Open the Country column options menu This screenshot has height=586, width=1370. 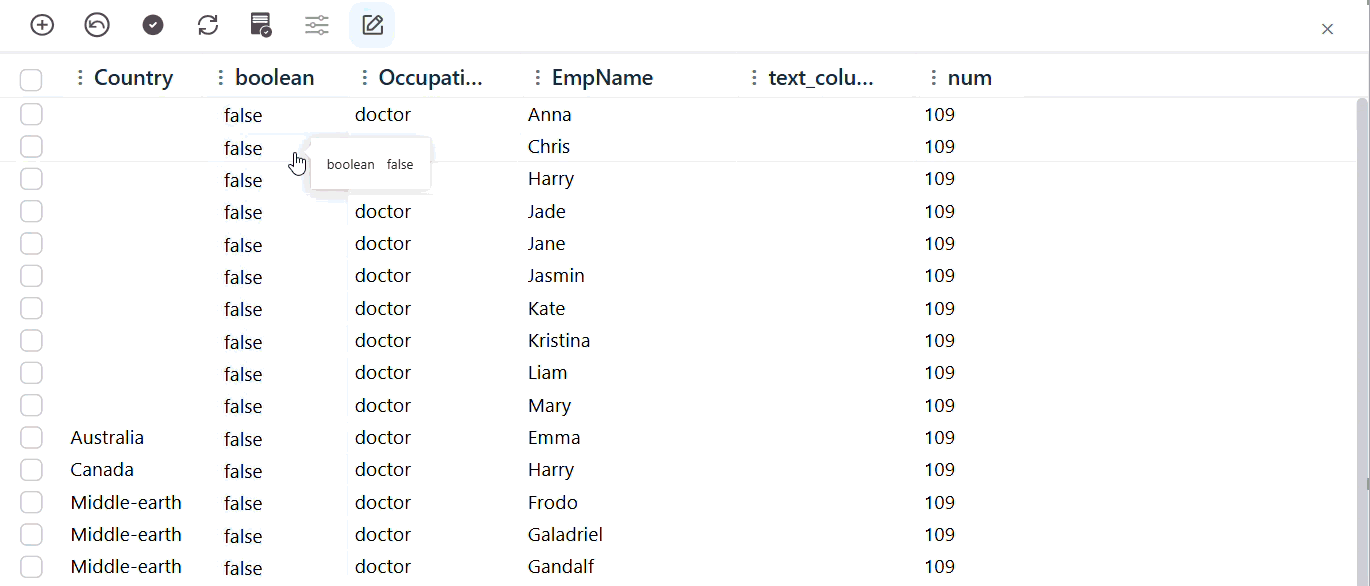(80, 78)
